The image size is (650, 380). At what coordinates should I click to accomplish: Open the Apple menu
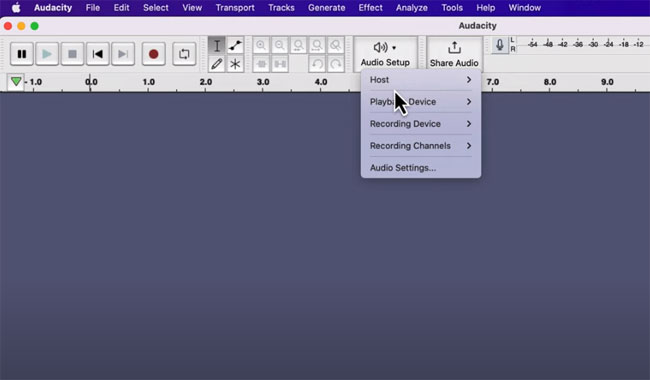click(x=16, y=8)
